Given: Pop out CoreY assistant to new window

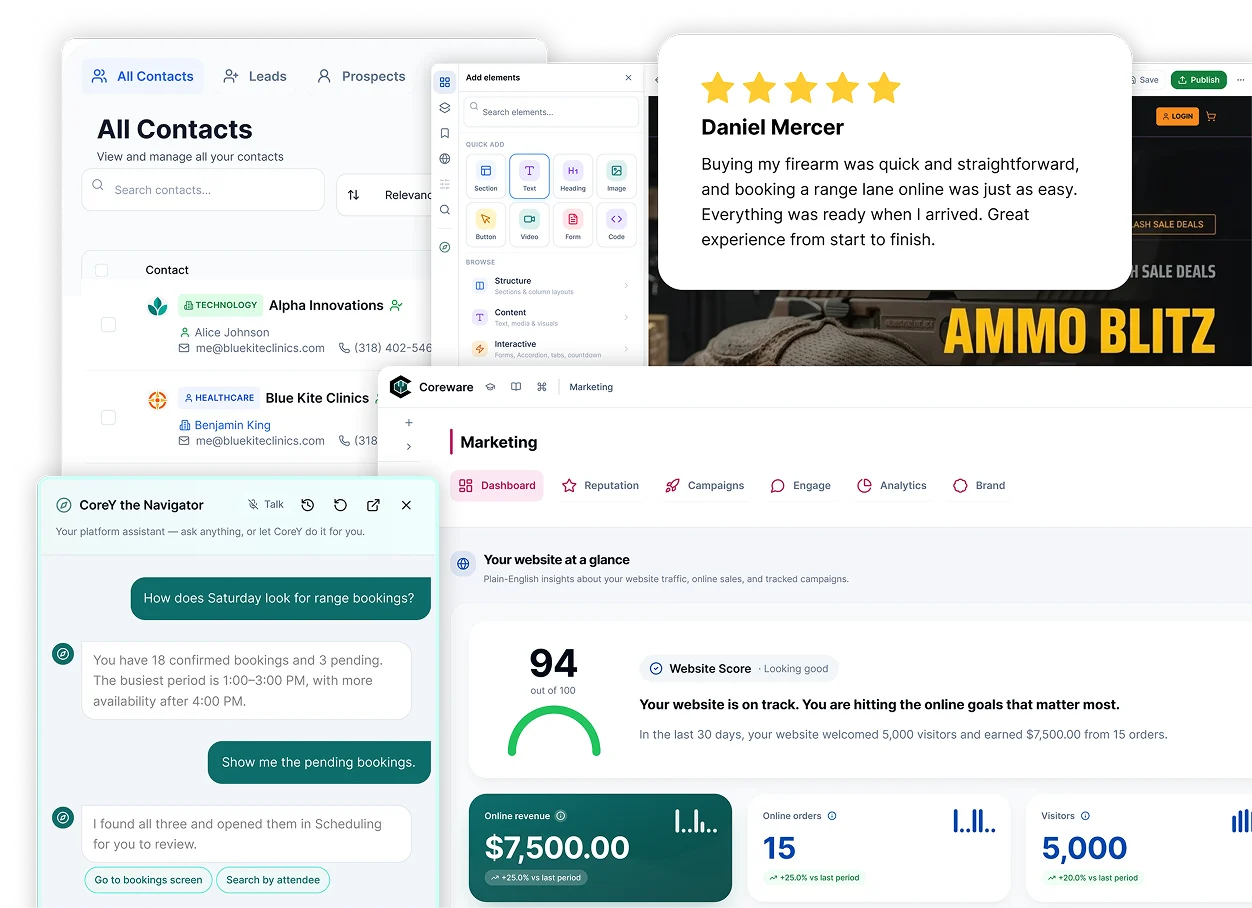Looking at the screenshot, I should point(373,505).
